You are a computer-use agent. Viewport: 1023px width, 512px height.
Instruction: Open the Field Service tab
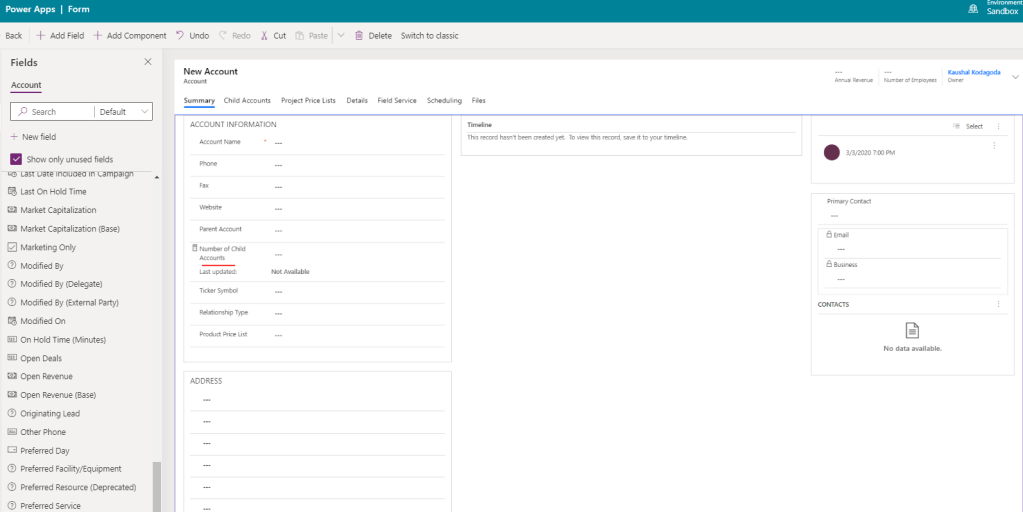pyautogui.click(x=397, y=101)
